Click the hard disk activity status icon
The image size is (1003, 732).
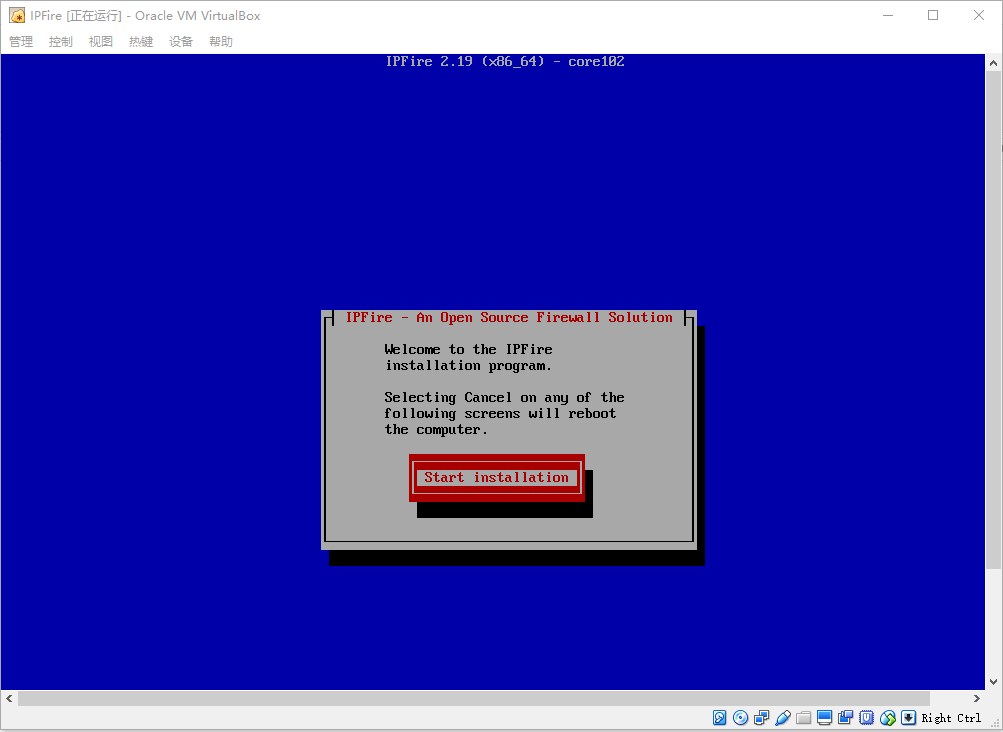pyautogui.click(x=720, y=717)
